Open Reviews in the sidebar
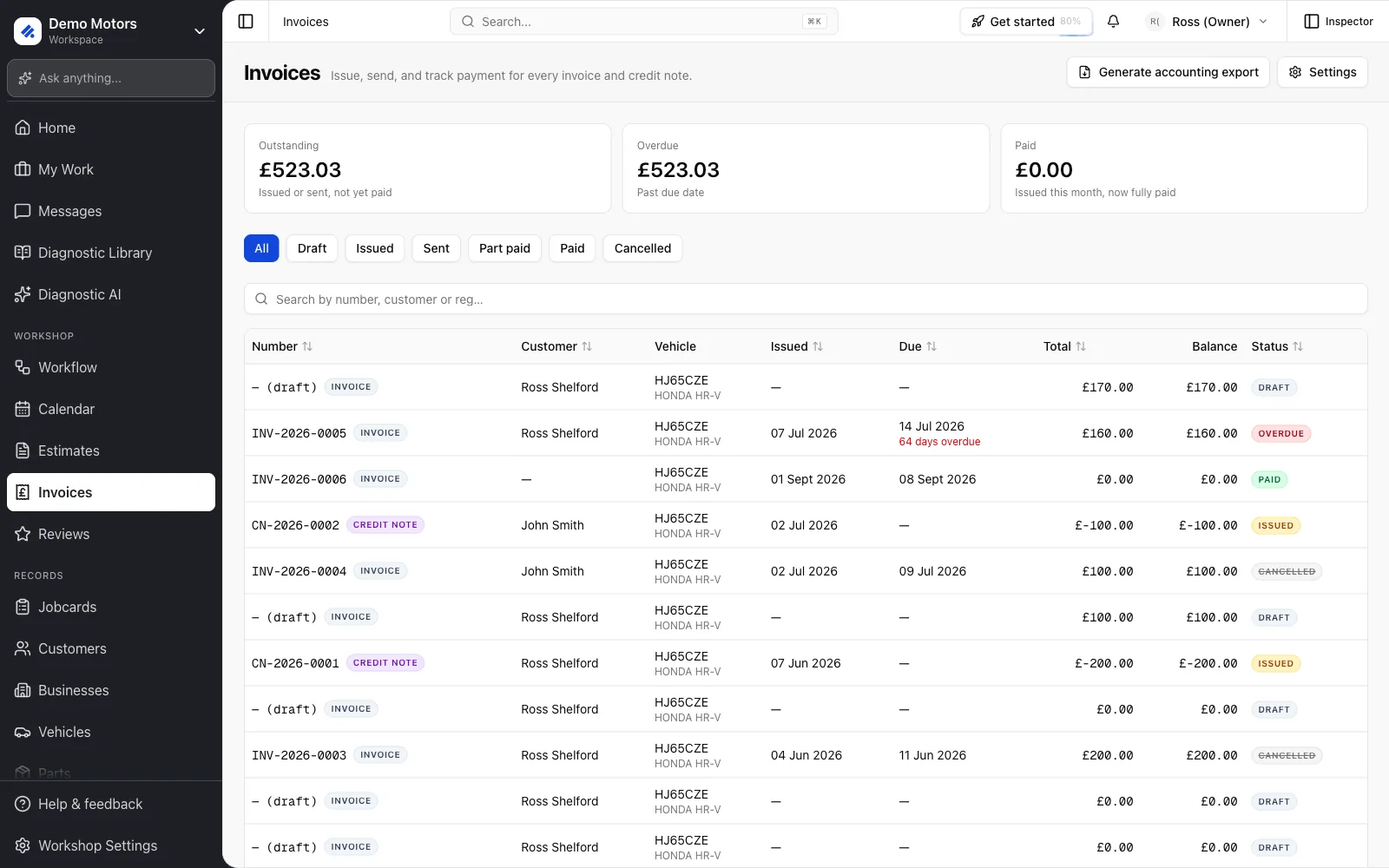The image size is (1389, 868). pyautogui.click(x=111, y=534)
